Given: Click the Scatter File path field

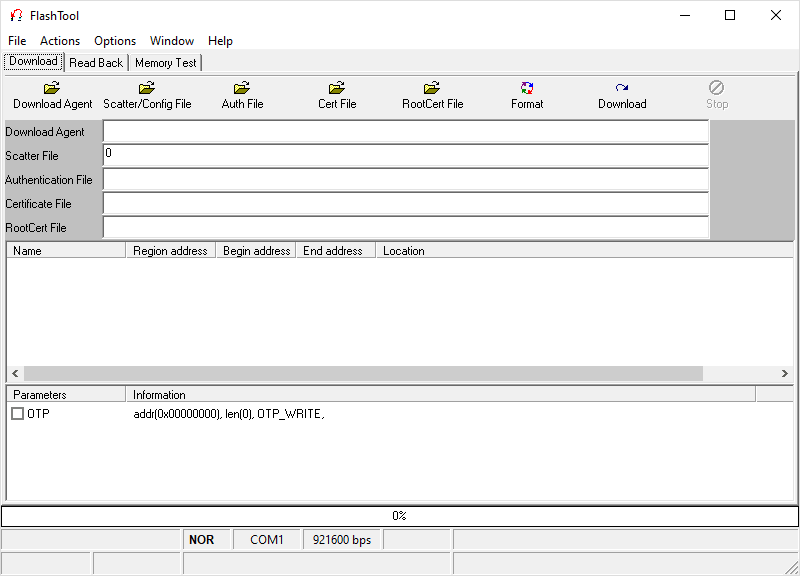Looking at the screenshot, I should tap(406, 155).
